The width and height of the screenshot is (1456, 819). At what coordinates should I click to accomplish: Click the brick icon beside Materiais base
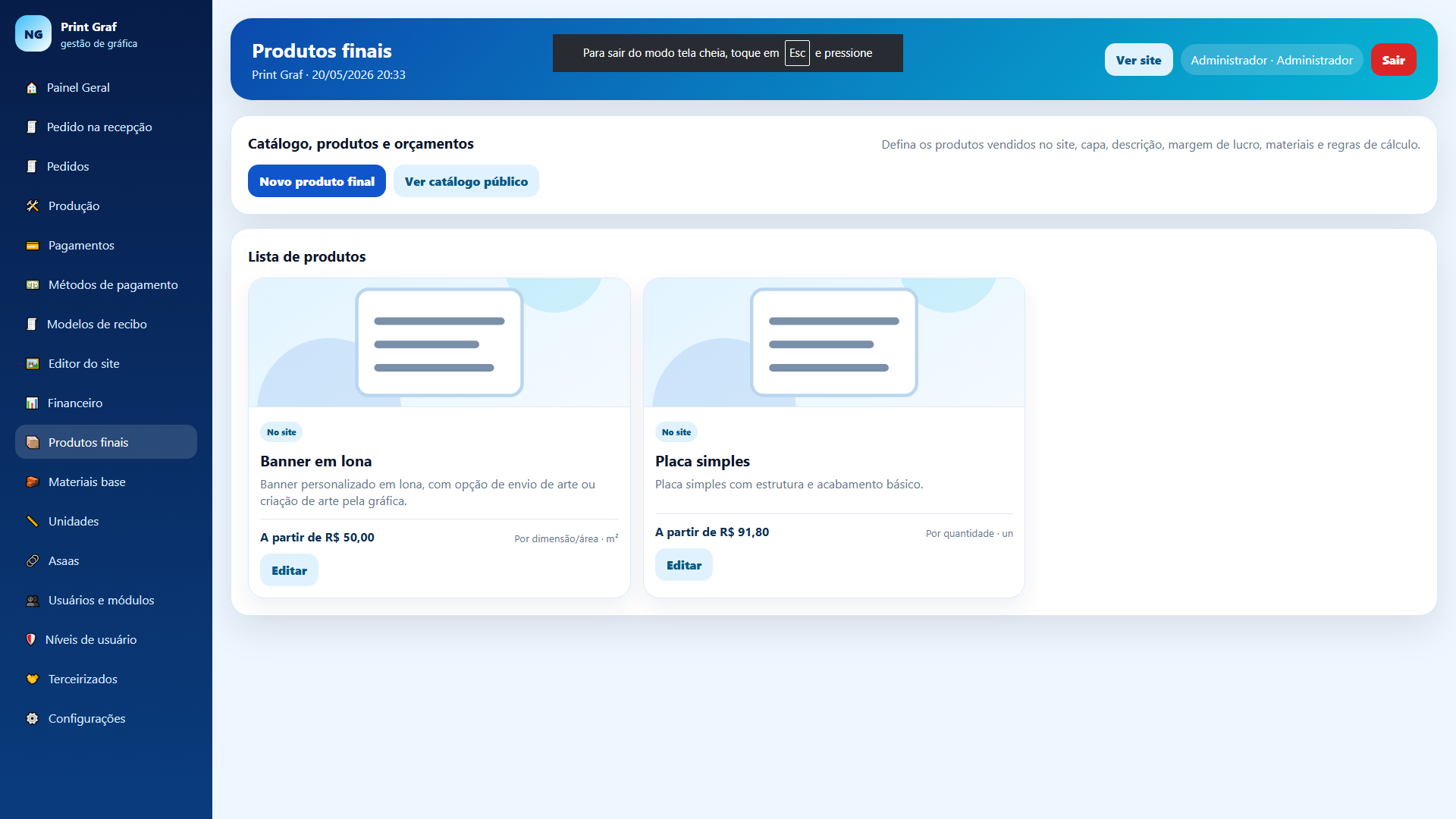33,482
